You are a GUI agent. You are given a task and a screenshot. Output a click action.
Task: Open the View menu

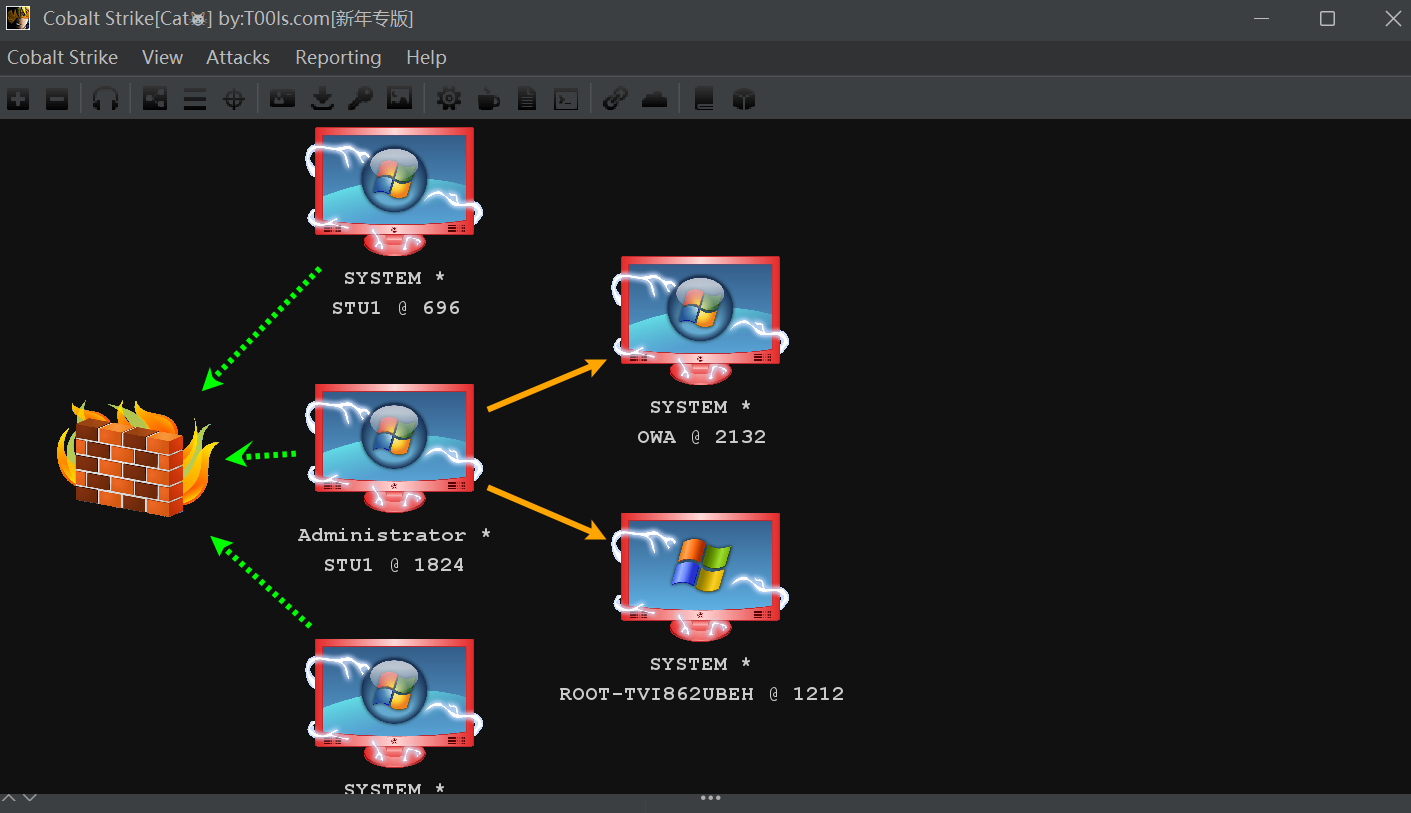click(x=162, y=57)
